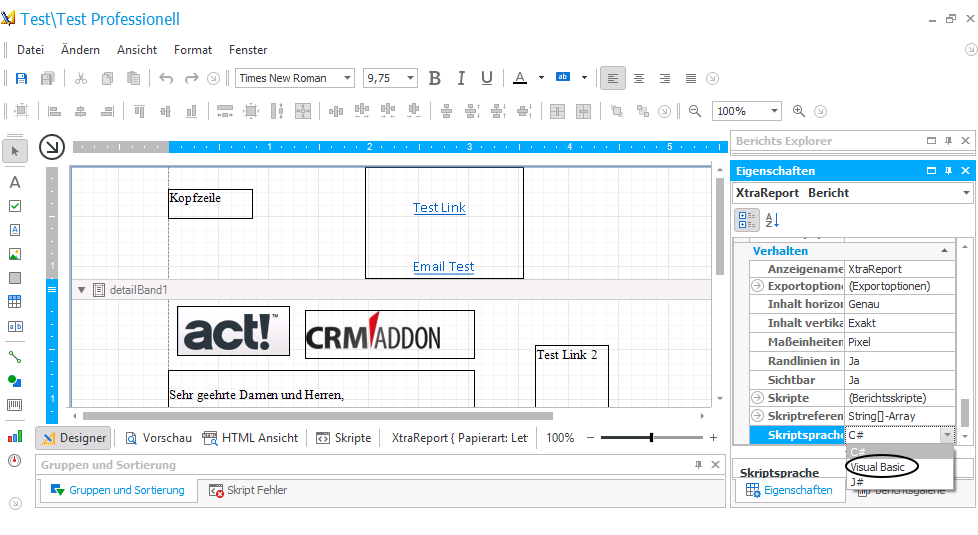
Task: Switch to the Vorschau tab
Action: pos(158,438)
